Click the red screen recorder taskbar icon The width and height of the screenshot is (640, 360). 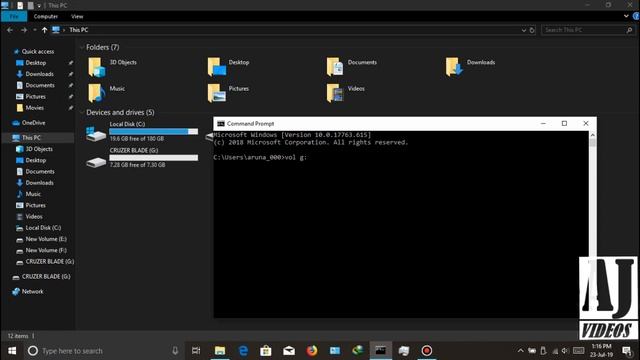click(x=427, y=351)
